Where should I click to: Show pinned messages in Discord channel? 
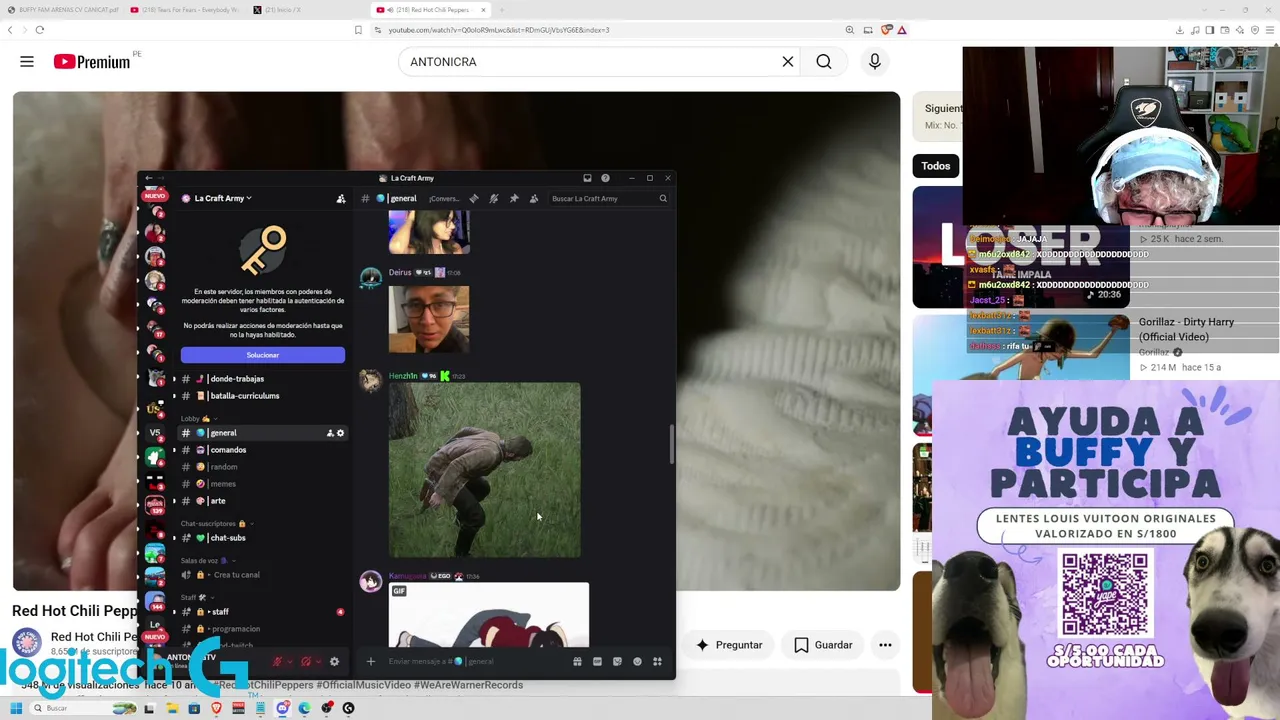(514, 198)
